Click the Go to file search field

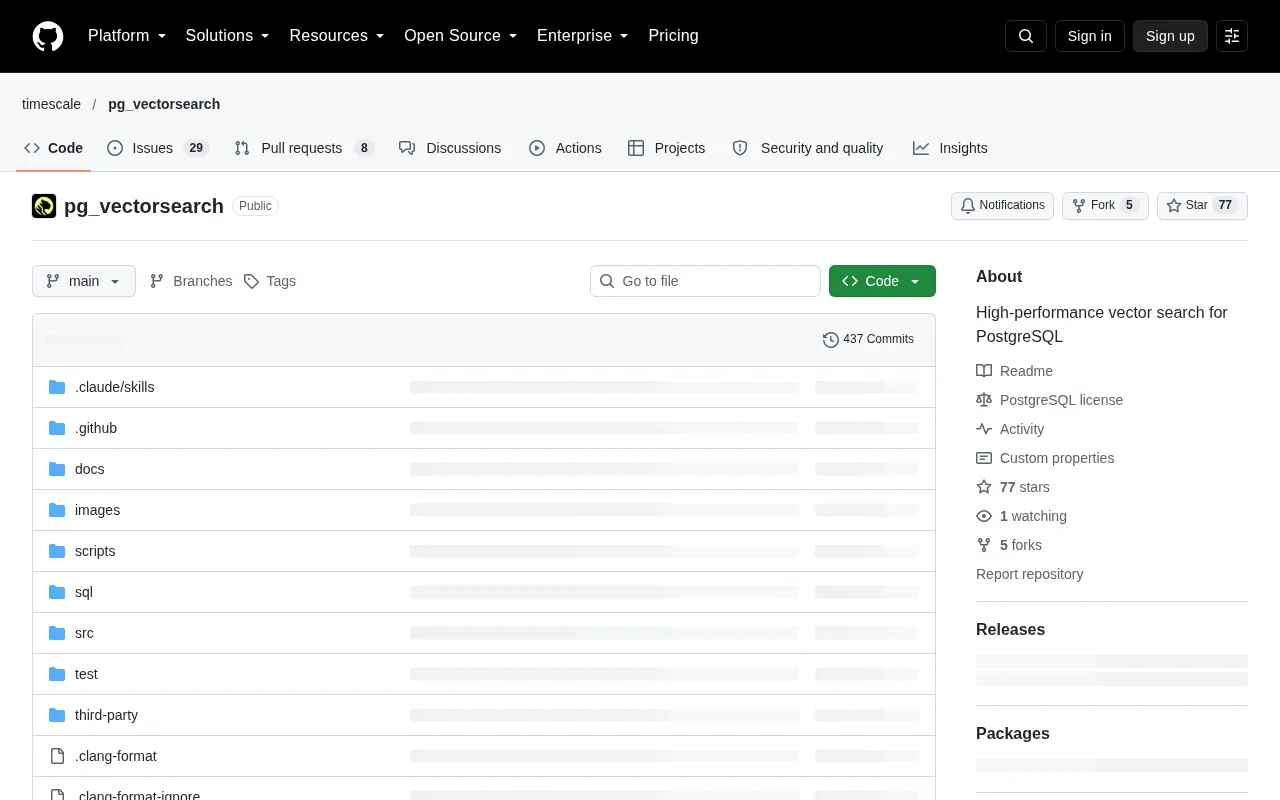(705, 281)
